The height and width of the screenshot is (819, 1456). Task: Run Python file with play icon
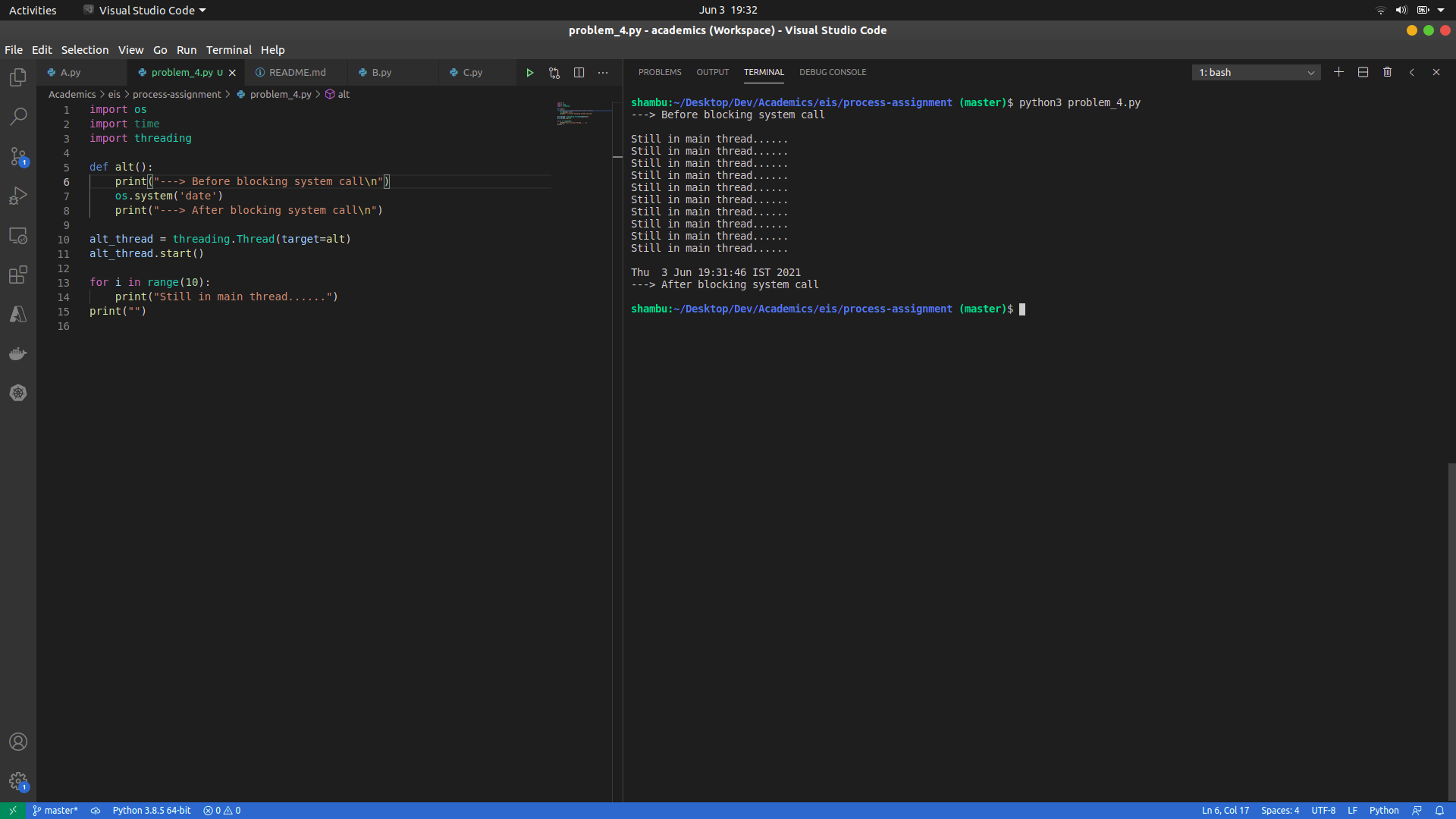[530, 73]
